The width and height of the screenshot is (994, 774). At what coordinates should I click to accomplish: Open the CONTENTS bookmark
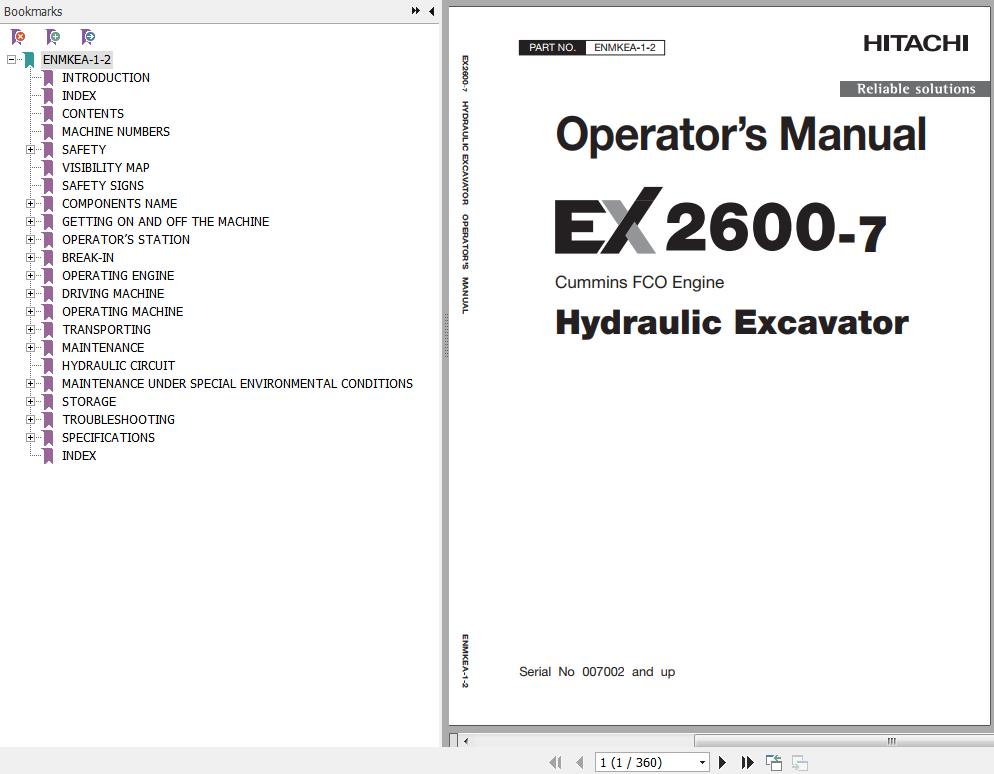click(x=93, y=113)
